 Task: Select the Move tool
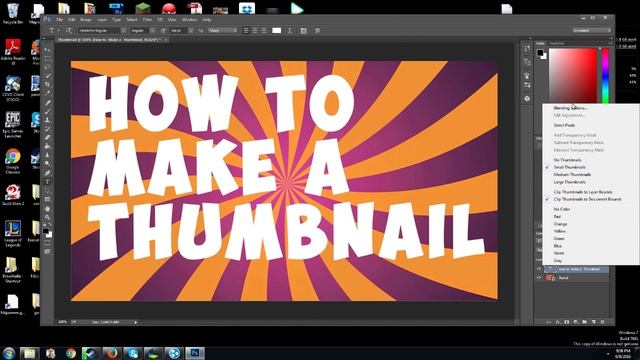pyautogui.click(x=47, y=49)
